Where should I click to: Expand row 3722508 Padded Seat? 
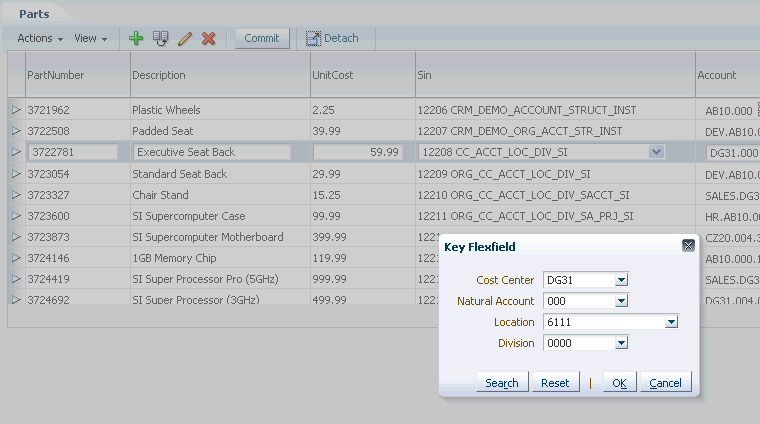16,130
